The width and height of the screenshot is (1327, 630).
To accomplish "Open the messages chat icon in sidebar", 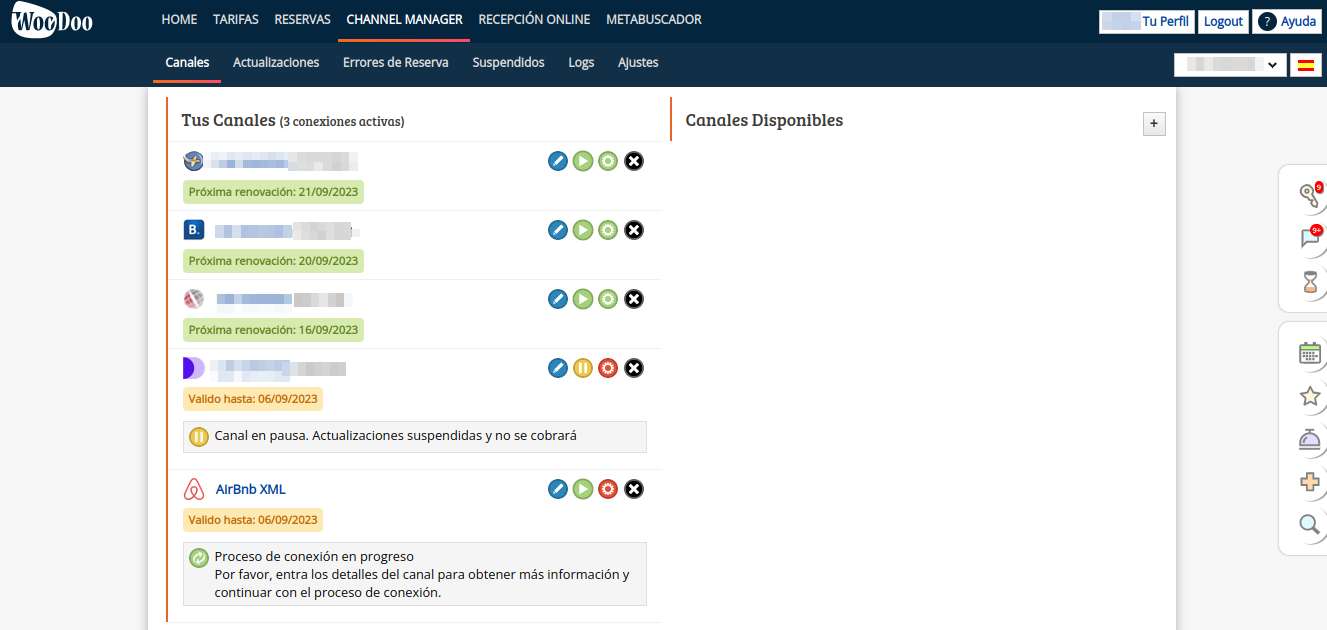I will coord(1310,238).
